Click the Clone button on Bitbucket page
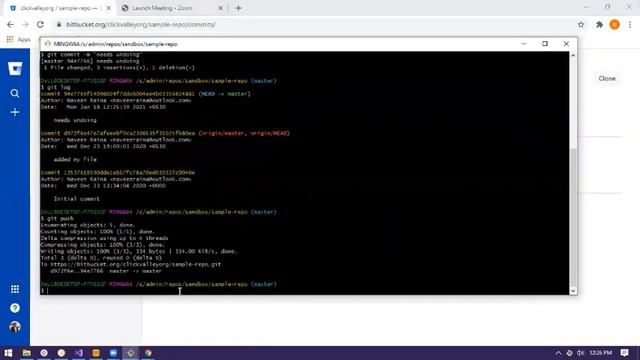This screenshot has width=640, height=360. pyautogui.click(x=607, y=78)
